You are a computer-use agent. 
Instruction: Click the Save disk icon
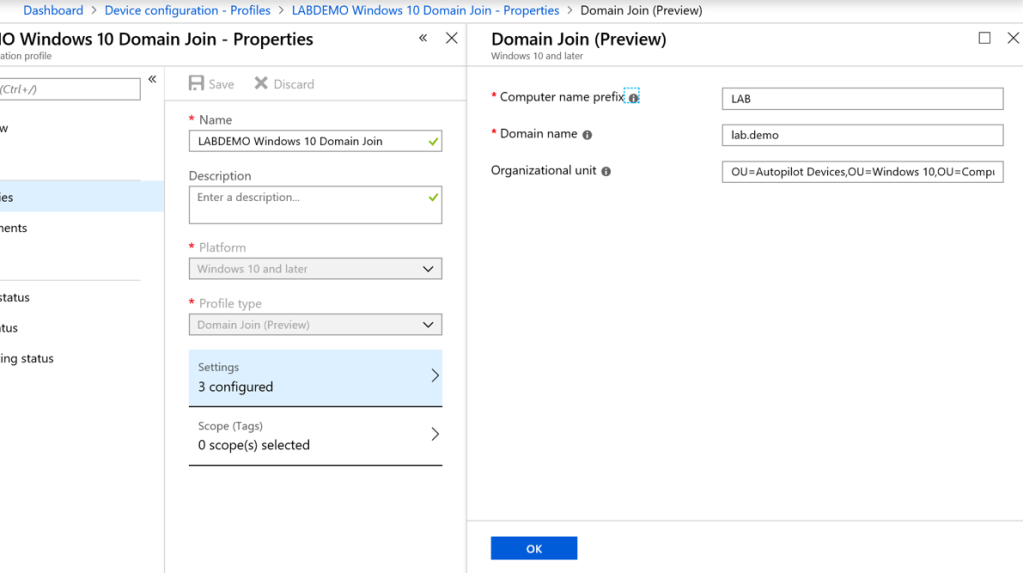[197, 84]
